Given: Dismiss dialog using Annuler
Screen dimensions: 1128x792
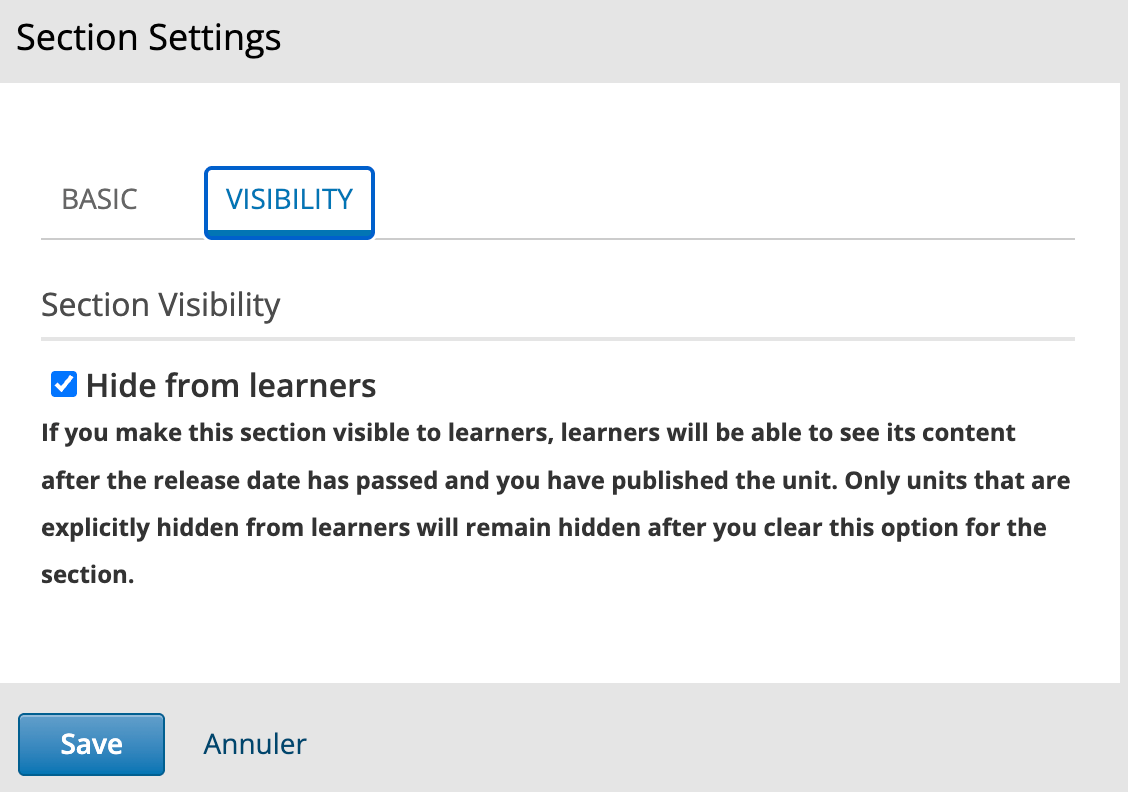Looking at the screenshot, I should [255, 745].
